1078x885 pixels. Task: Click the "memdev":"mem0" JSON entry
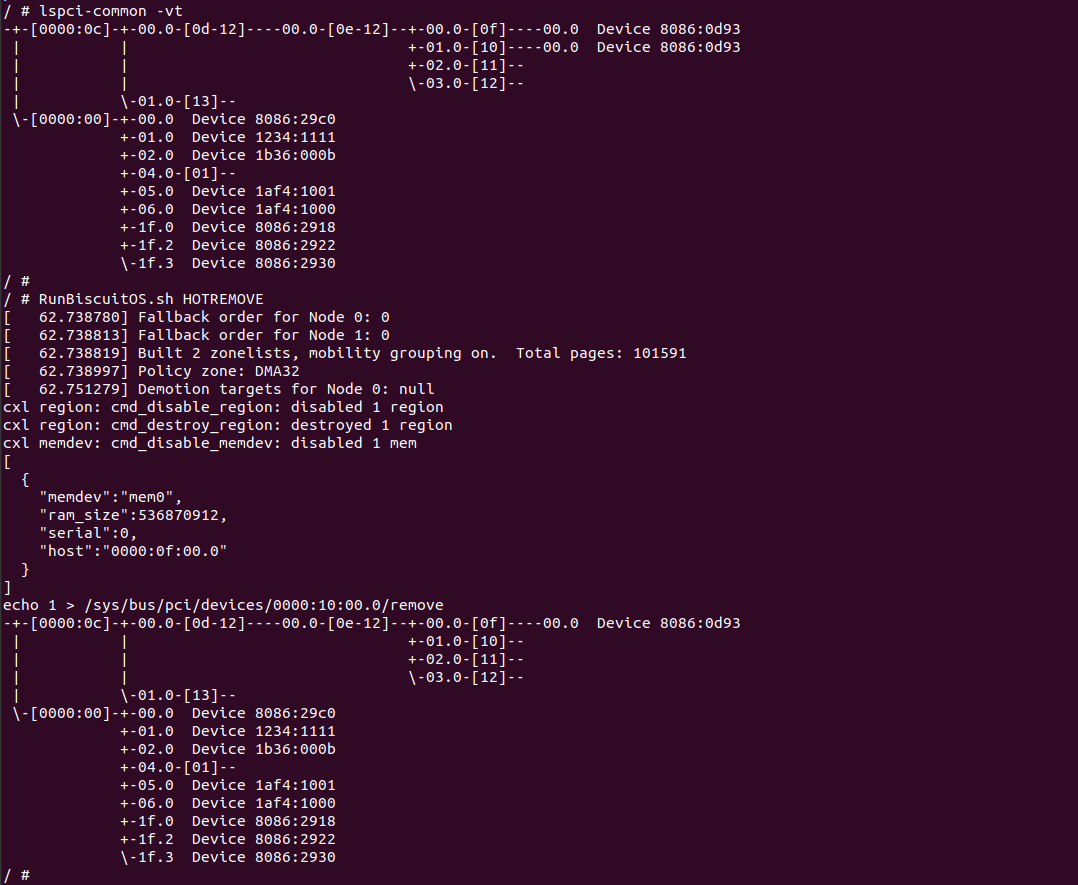[x=111, y=497]
